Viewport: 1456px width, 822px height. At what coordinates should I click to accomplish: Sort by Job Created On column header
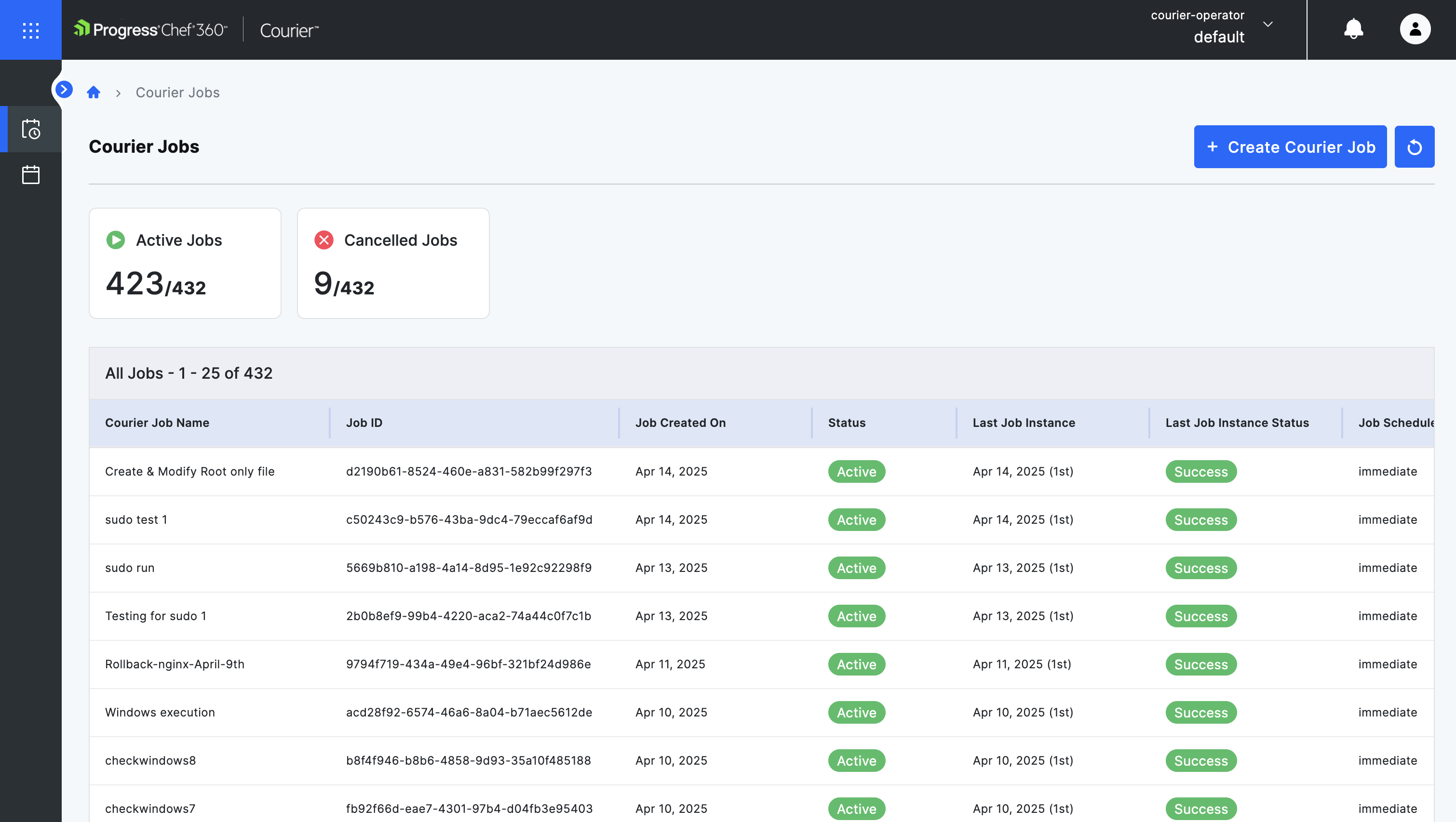(x=681, y=423)
